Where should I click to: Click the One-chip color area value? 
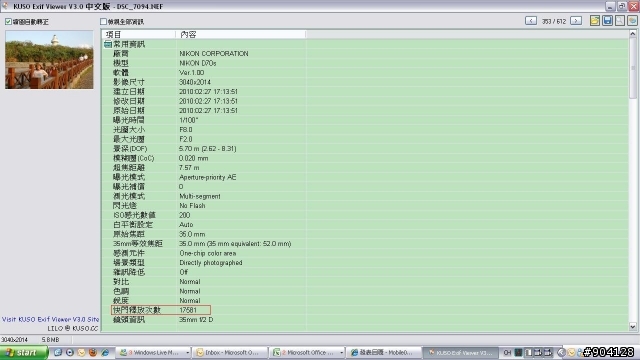[207, 253]
